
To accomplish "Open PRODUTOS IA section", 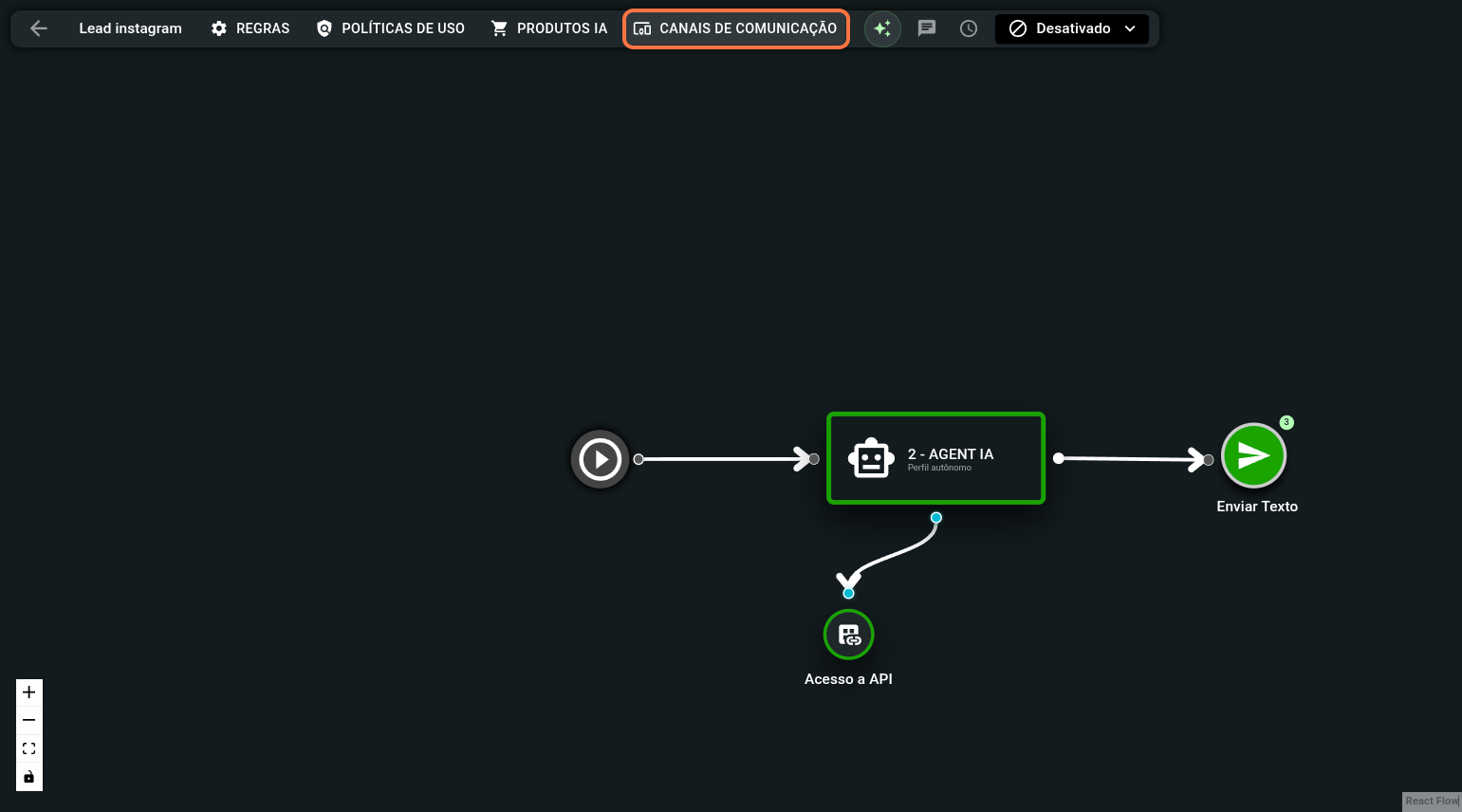I will point(549,28).
